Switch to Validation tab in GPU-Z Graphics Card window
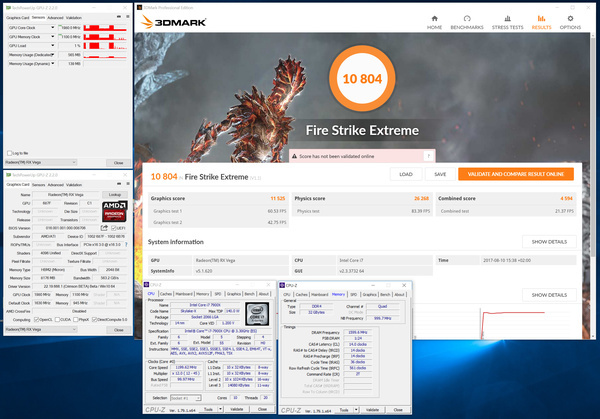Image resolution: width=600 pixels, height=419 pixels. coord(74,184)
